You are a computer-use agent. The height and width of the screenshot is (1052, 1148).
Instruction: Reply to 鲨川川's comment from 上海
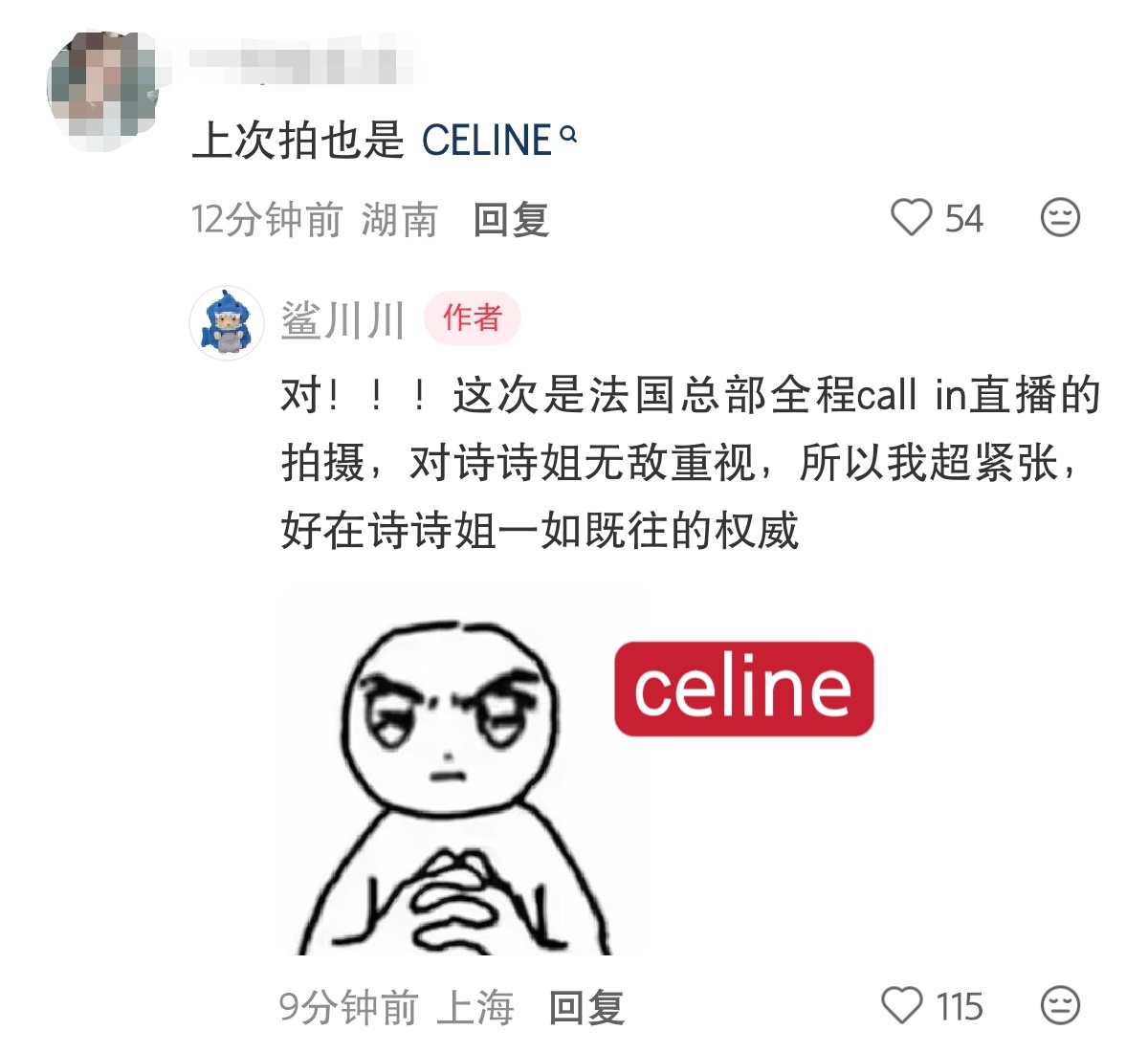pyautogui.click(x=586, y=1007)
